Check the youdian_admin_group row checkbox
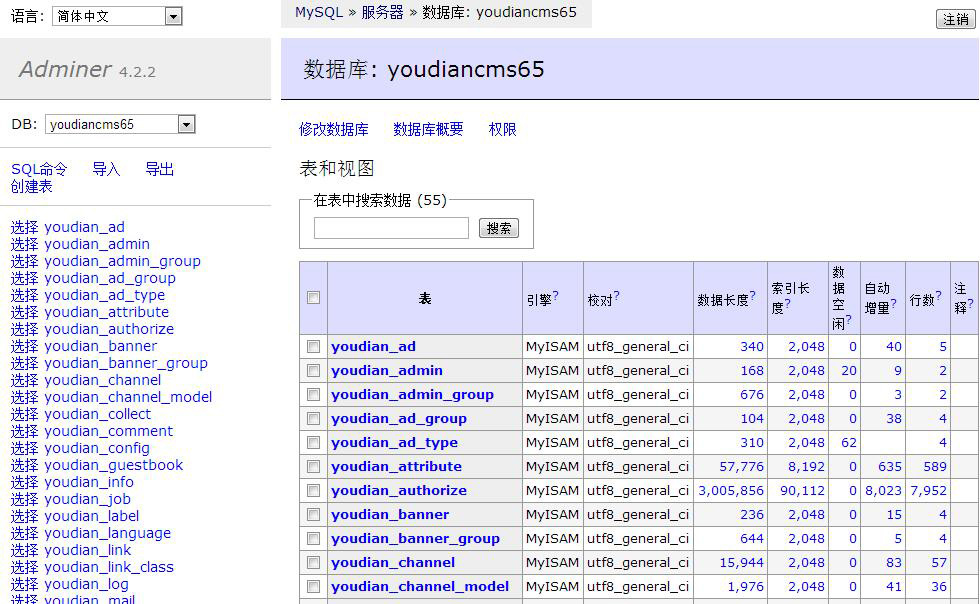Image resolution: width=980 pixels, height=604 pixels. (x=314, y=395)
